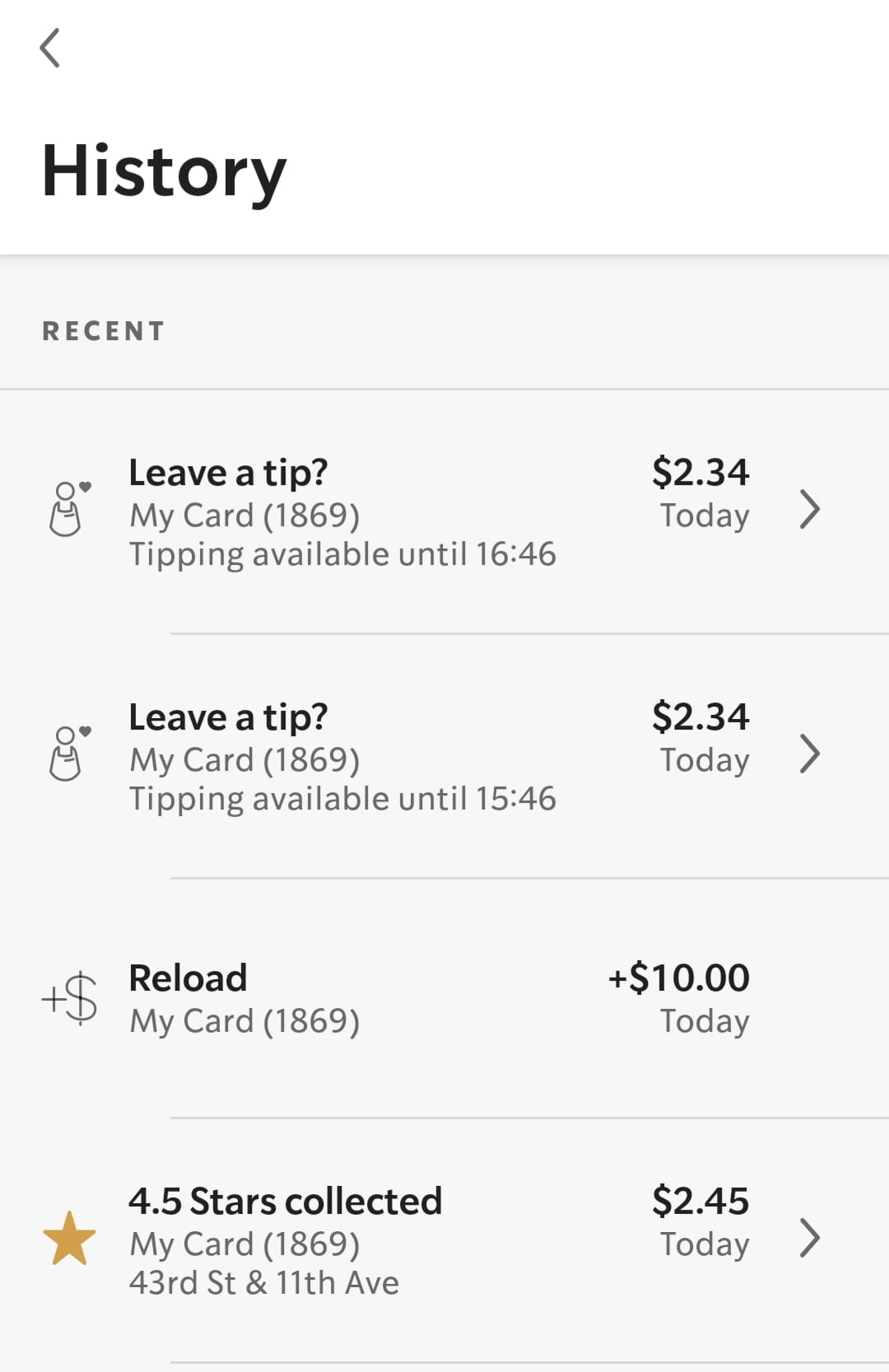Expand tip entry available until 15:46

[x=810, y=754]
